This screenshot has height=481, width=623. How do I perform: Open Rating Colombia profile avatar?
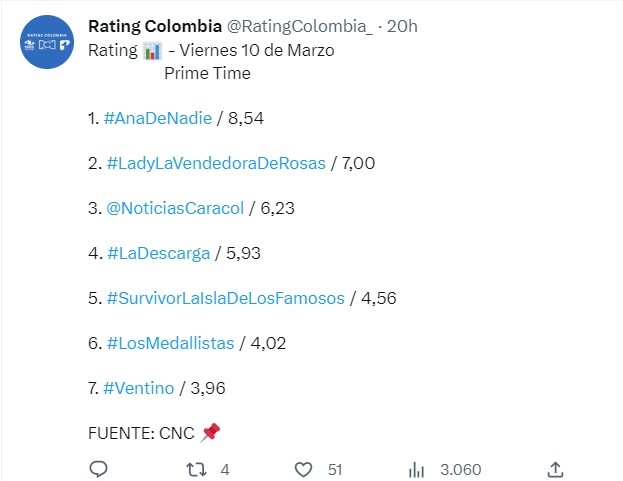(48, 43)
